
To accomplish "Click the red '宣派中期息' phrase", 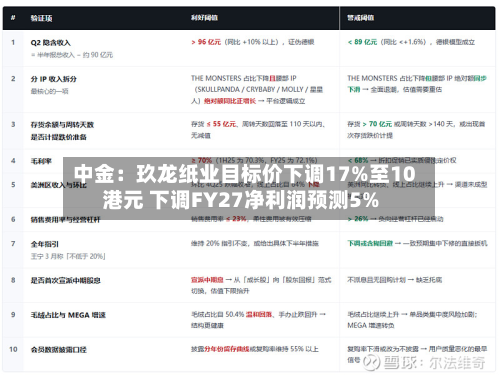I will (x=207, y=280).
